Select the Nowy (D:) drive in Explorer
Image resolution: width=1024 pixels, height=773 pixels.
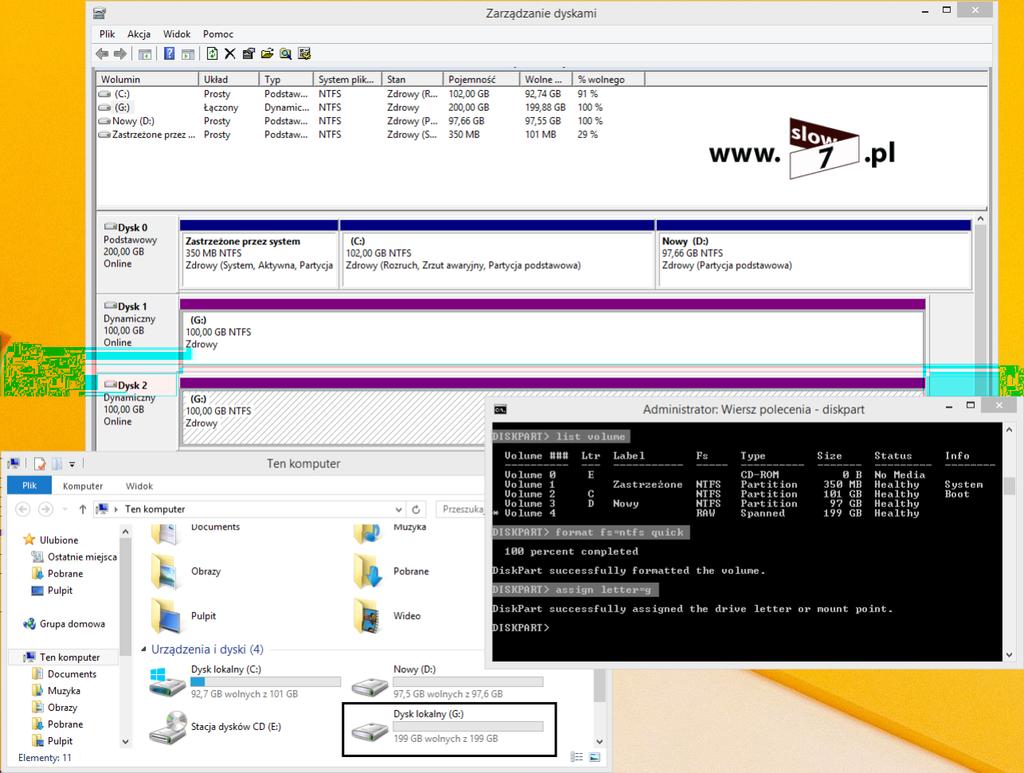pos(447,682)
